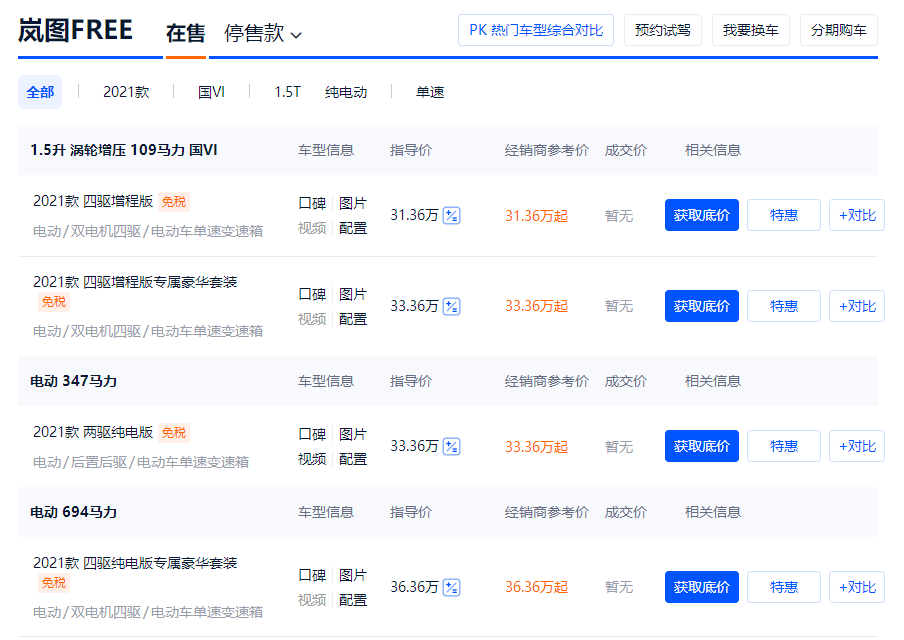Screen dimensions: 904x640
Task: Click 预约试驾 button
Action: [x=662, y=30]
